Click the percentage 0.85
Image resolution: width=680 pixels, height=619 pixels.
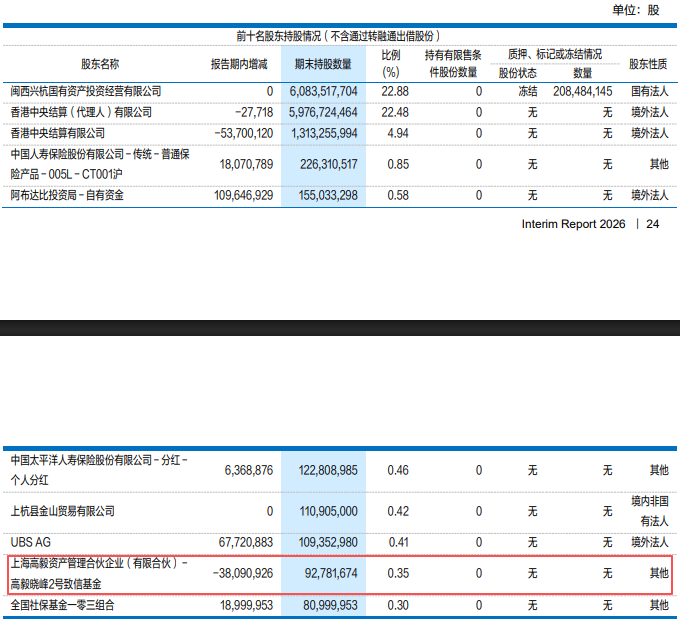pyautogui.click(x=398, y=164)
